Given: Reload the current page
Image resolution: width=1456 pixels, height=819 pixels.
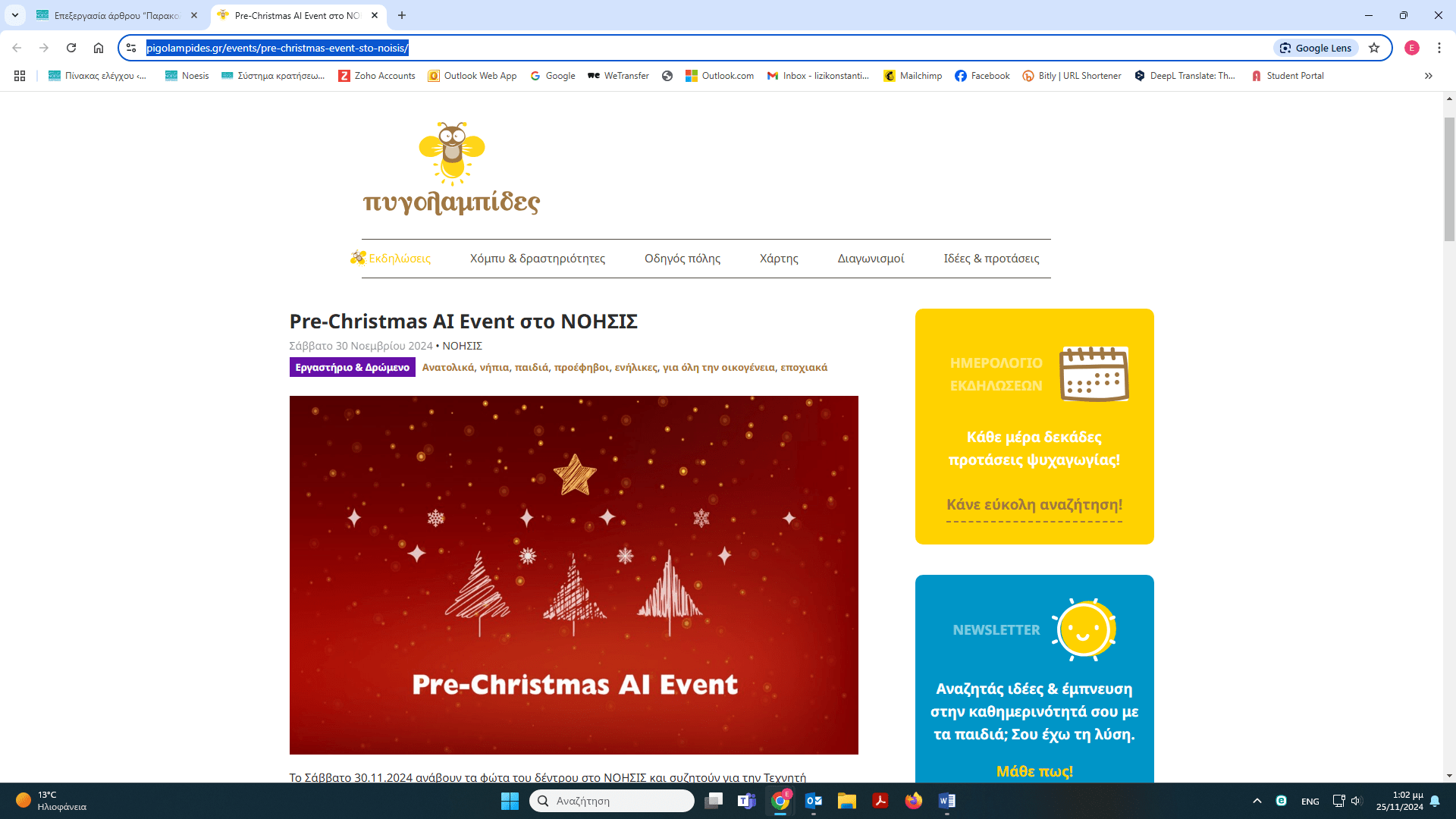Looking at the screenshot, I should point(71,48).
